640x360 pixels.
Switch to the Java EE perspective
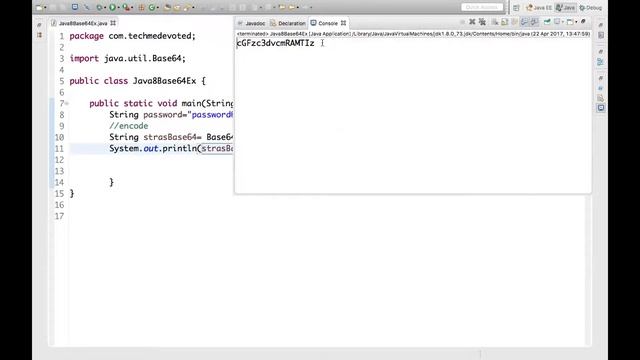pyautogui.click(x=539, y=8)
